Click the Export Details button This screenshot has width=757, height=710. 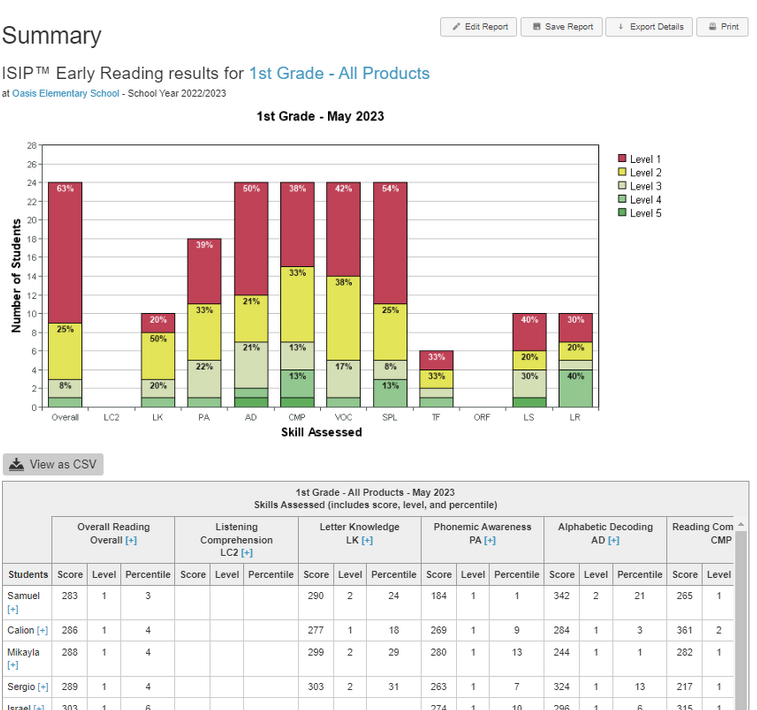(x=649, y=27)
